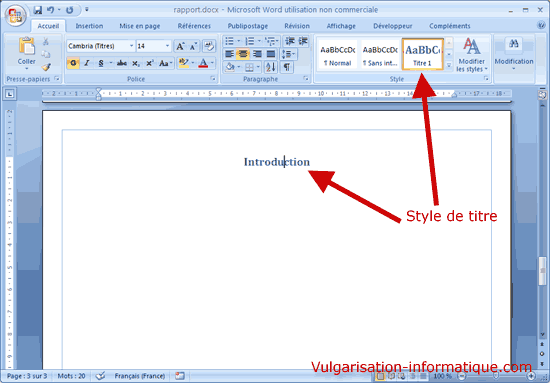This screenshot has width=550, height=383.
Task: Apply the Normal style
Action: [337, 54]
